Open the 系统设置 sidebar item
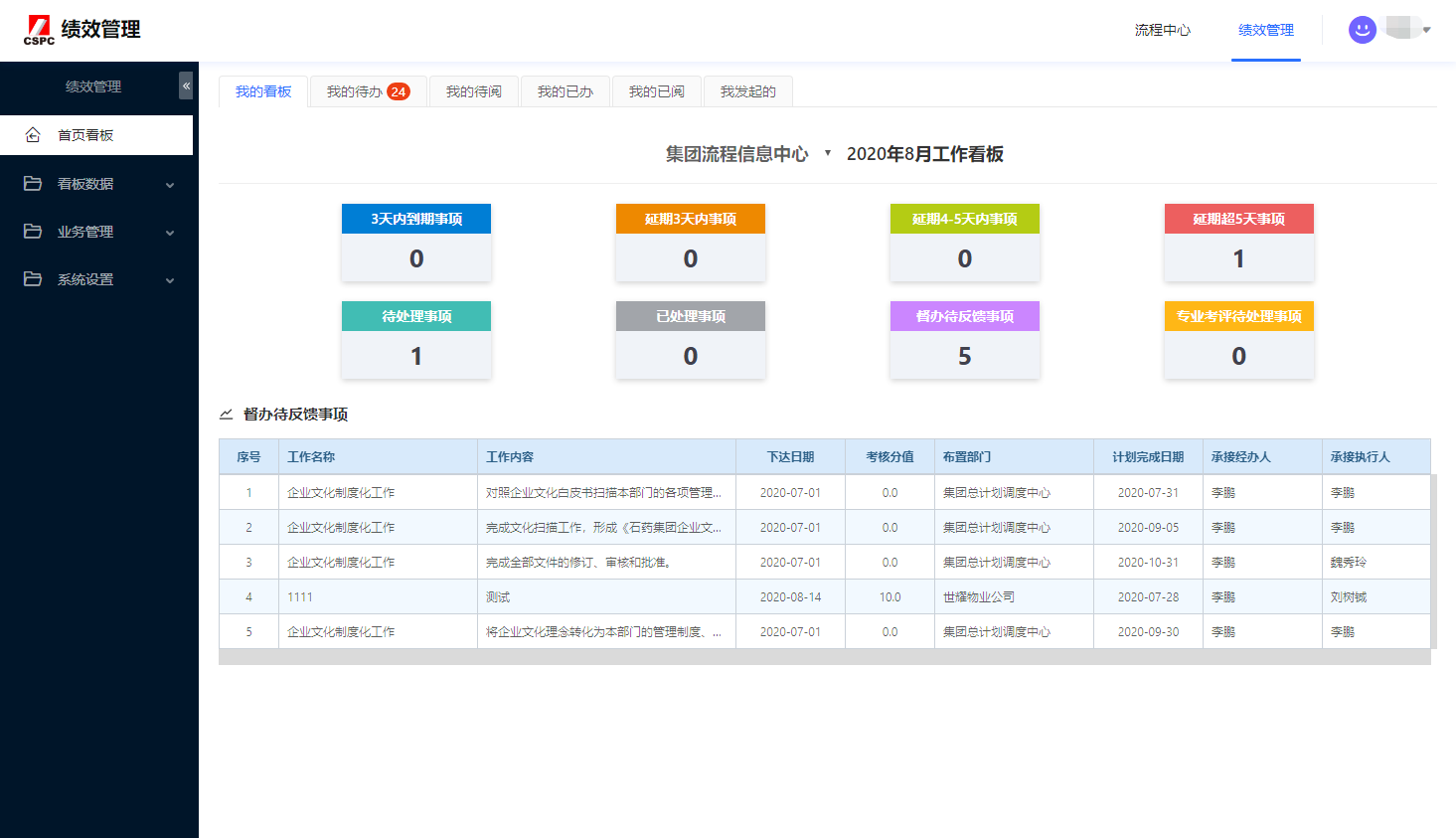This screenshot has width=1456, height=838. [96, 279]
